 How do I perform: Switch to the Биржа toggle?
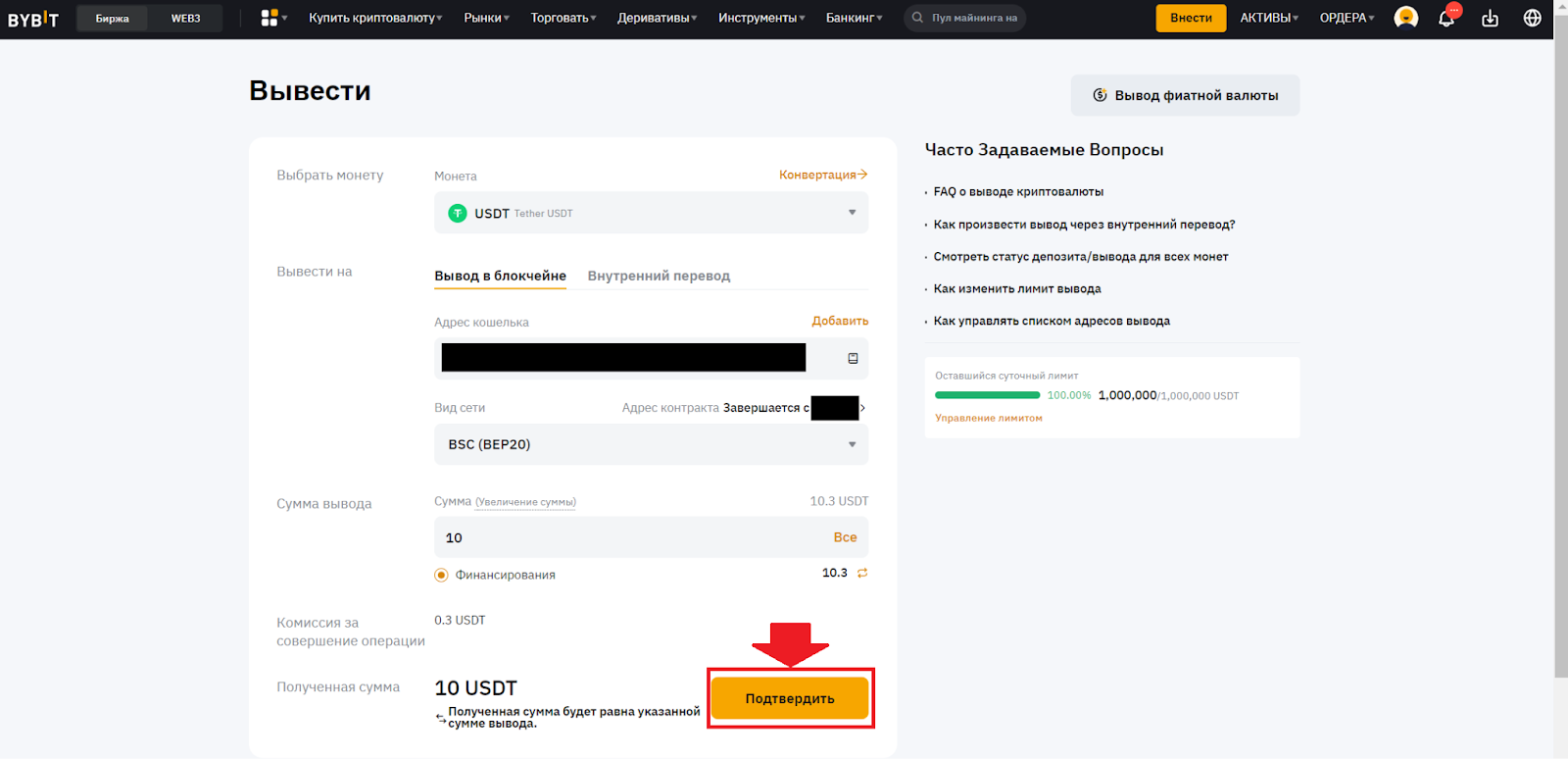click(112, 18)
